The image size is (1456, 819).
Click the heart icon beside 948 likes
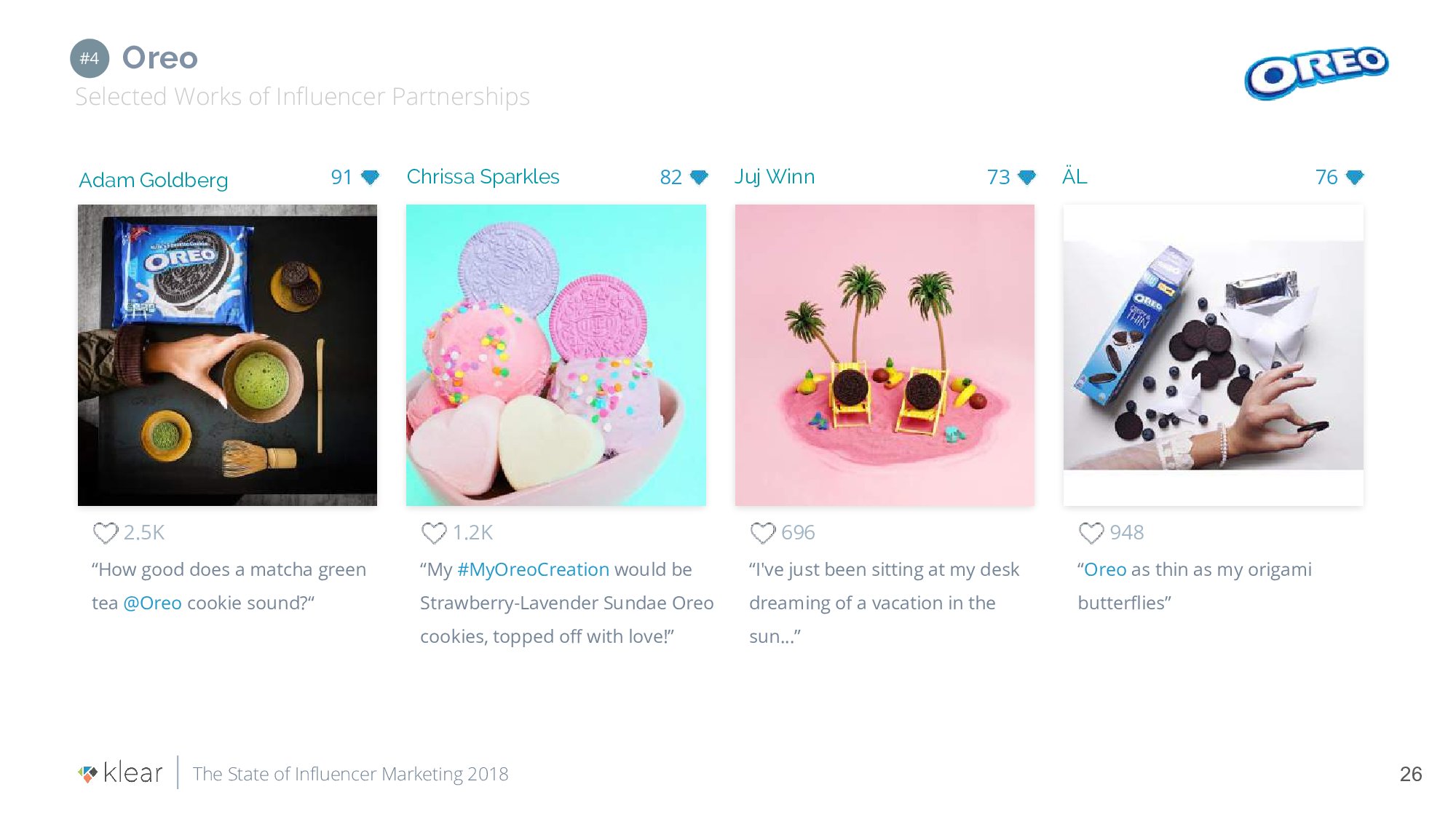tap(1091, 533)
